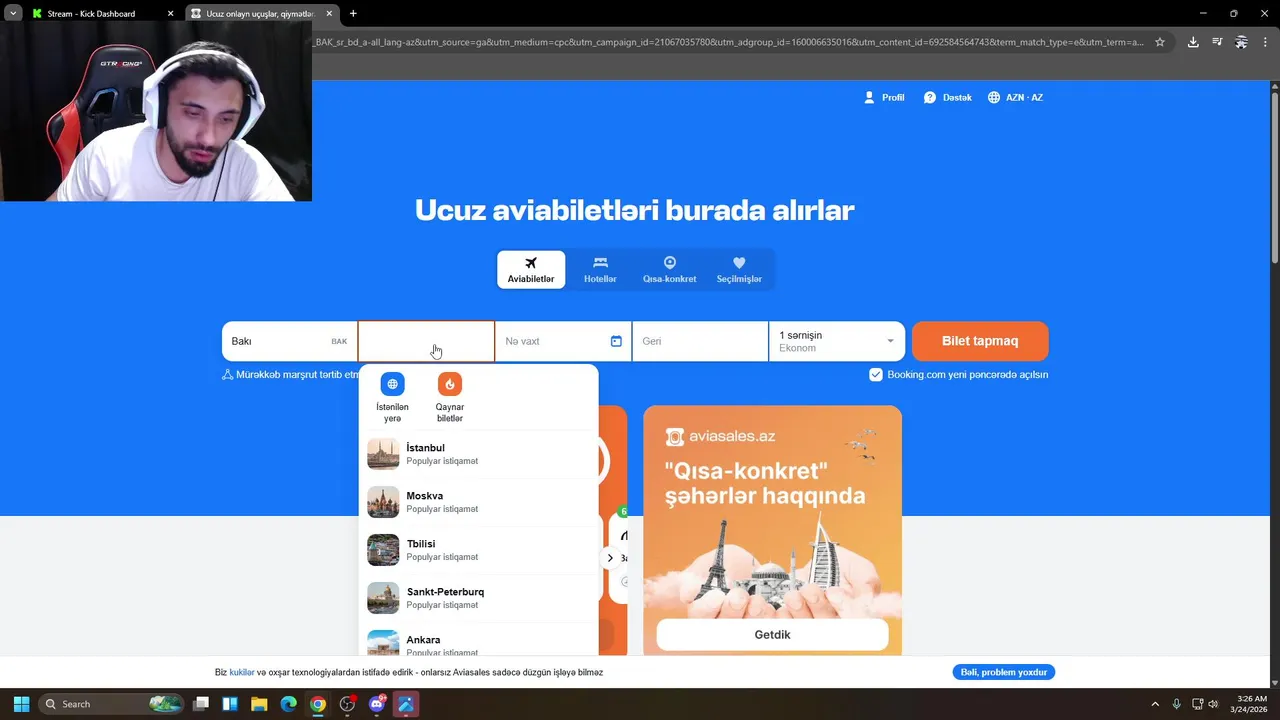Click the taskbar Search box
Screen dimensions: 1280x720
click(112, 704)
